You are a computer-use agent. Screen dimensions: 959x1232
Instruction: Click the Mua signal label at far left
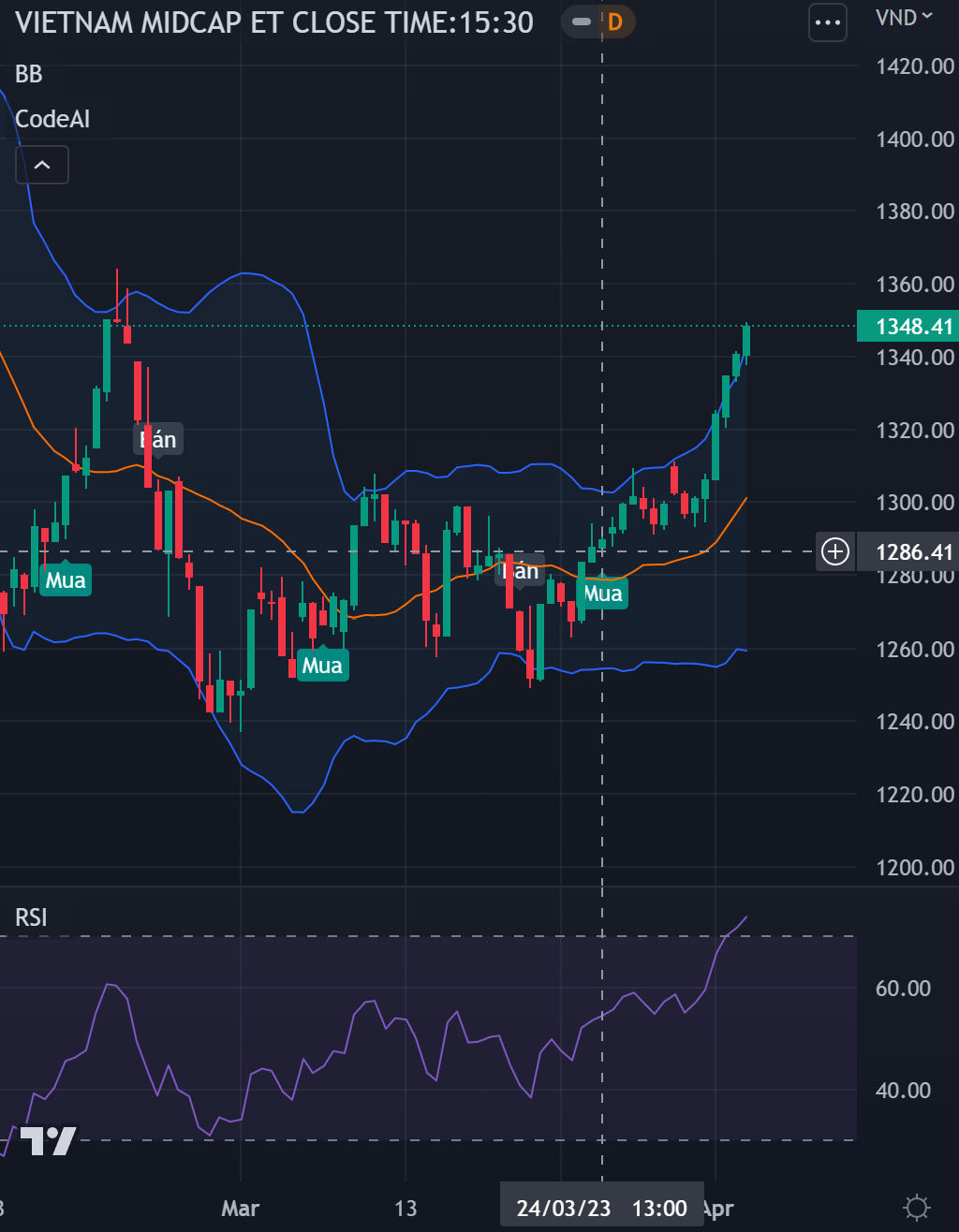pos(66,579)
